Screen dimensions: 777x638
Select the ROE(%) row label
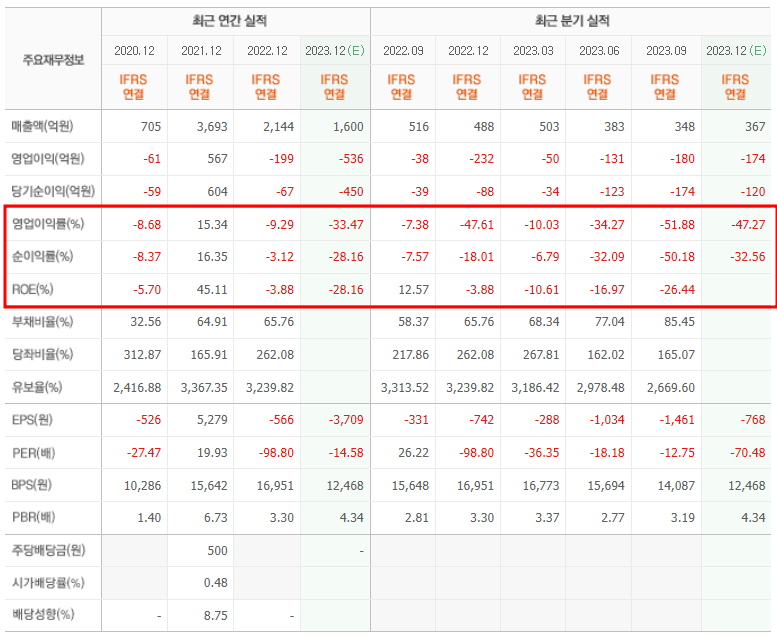pos(33,290)
